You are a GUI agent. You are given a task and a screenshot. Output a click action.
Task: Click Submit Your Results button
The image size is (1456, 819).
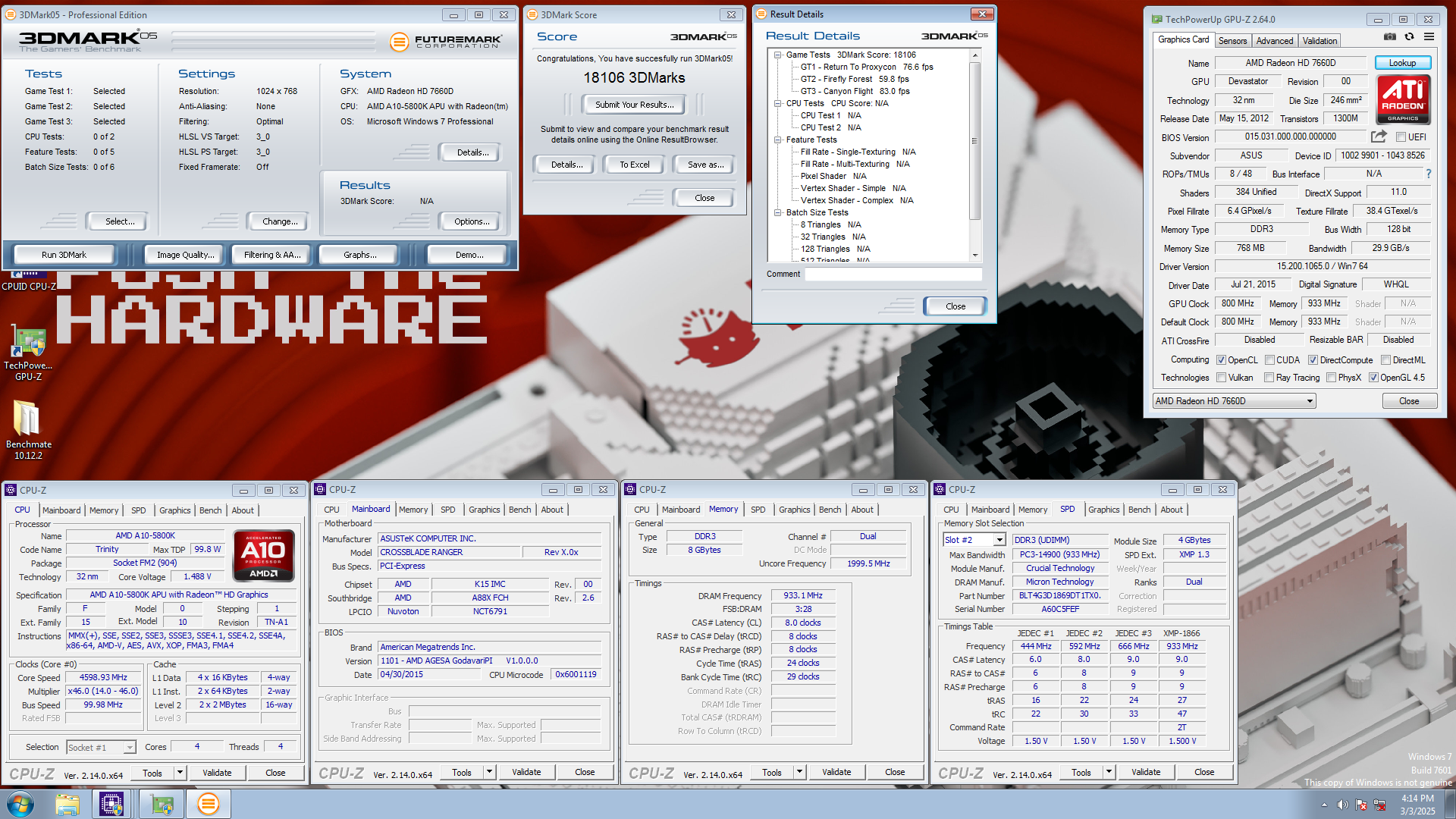[x=634, y=105]
